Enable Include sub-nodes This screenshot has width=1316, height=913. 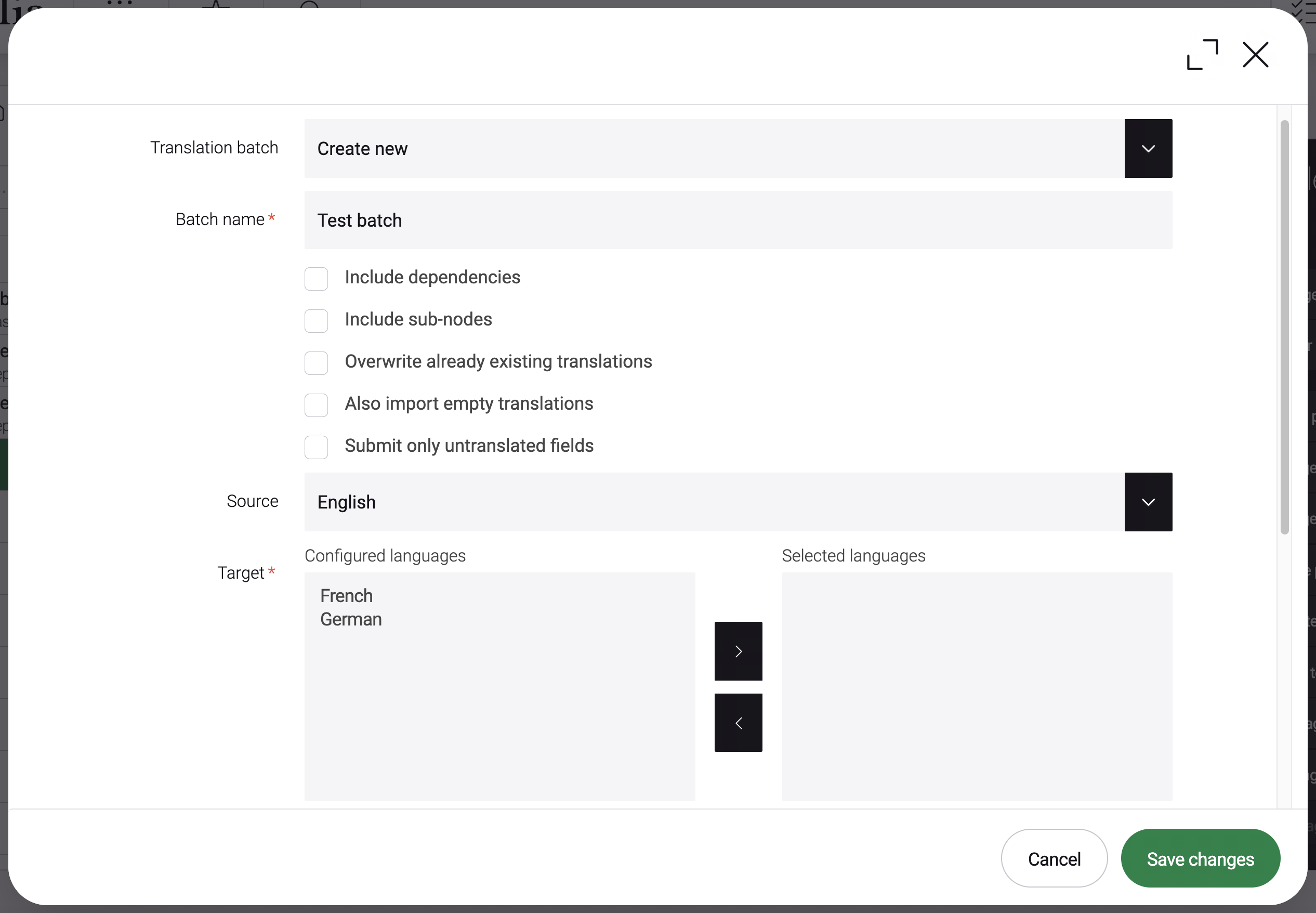click(x=316, y=321)
